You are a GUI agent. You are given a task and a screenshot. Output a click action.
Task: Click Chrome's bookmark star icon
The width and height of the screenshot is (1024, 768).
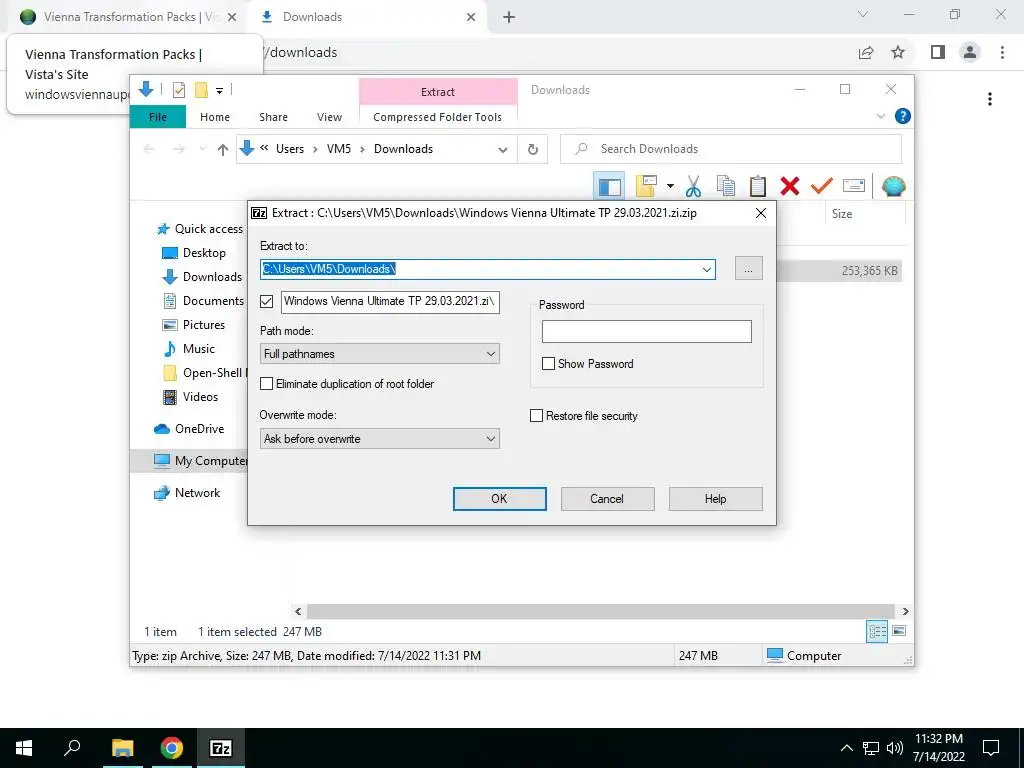tap(898, 52)
